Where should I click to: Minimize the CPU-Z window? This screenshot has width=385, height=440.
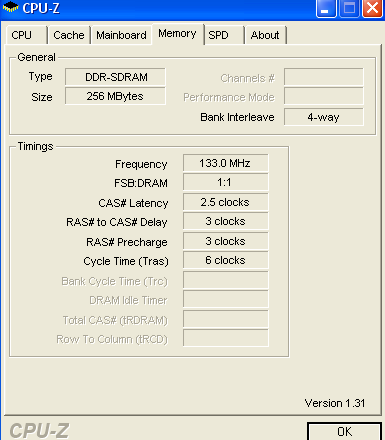click(326, 8)
